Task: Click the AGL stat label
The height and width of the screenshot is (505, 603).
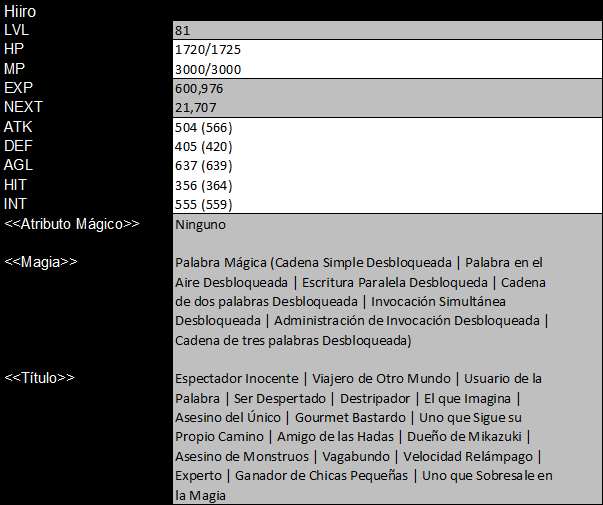Action: pos(18,165)
